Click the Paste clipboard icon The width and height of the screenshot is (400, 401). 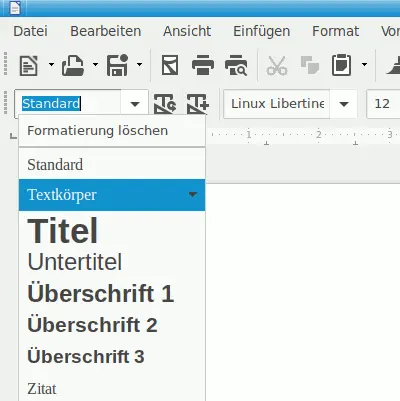point(341,65)
